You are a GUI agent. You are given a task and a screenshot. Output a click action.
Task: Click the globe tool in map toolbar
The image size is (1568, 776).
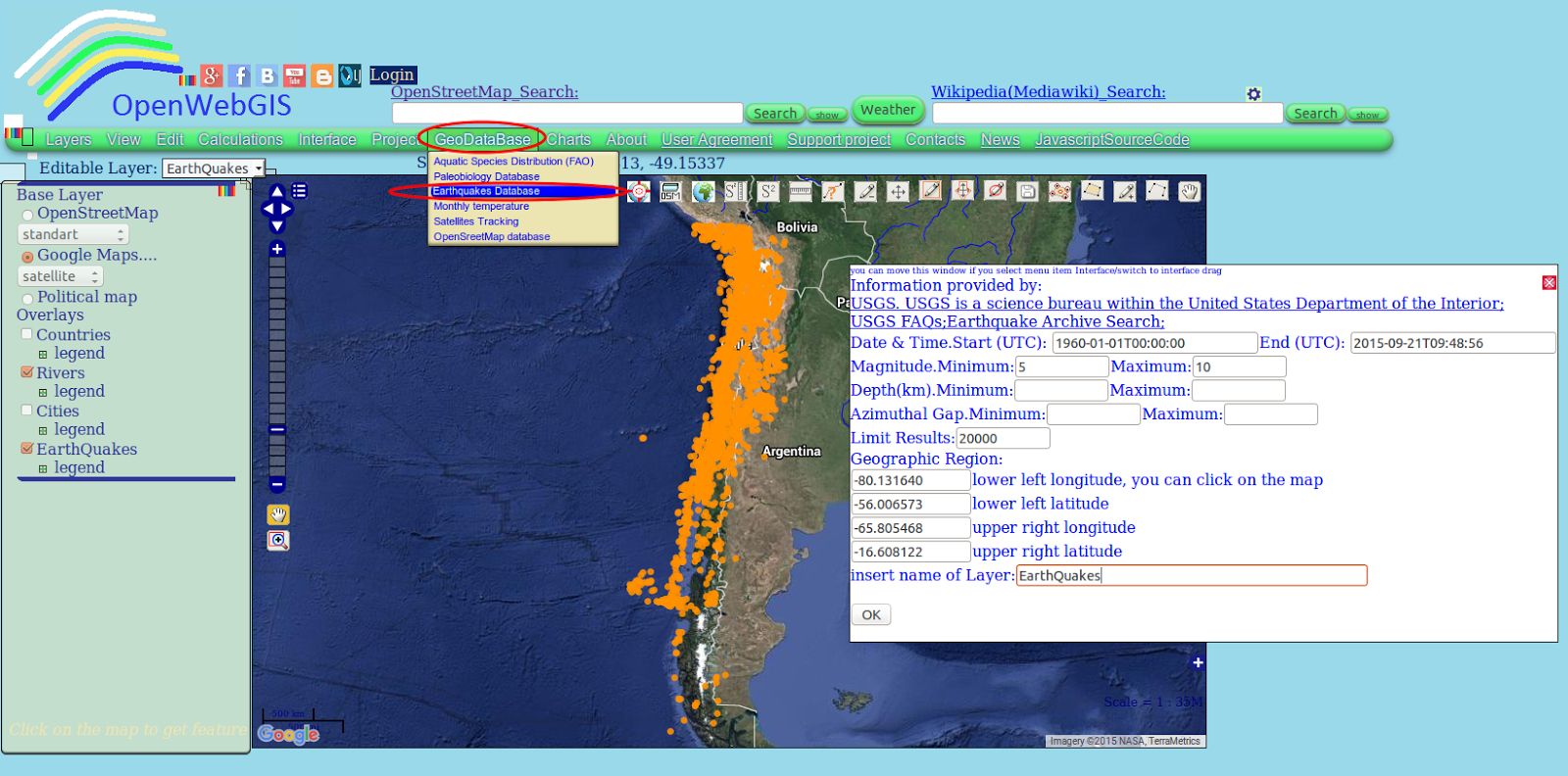coord(703,191)
